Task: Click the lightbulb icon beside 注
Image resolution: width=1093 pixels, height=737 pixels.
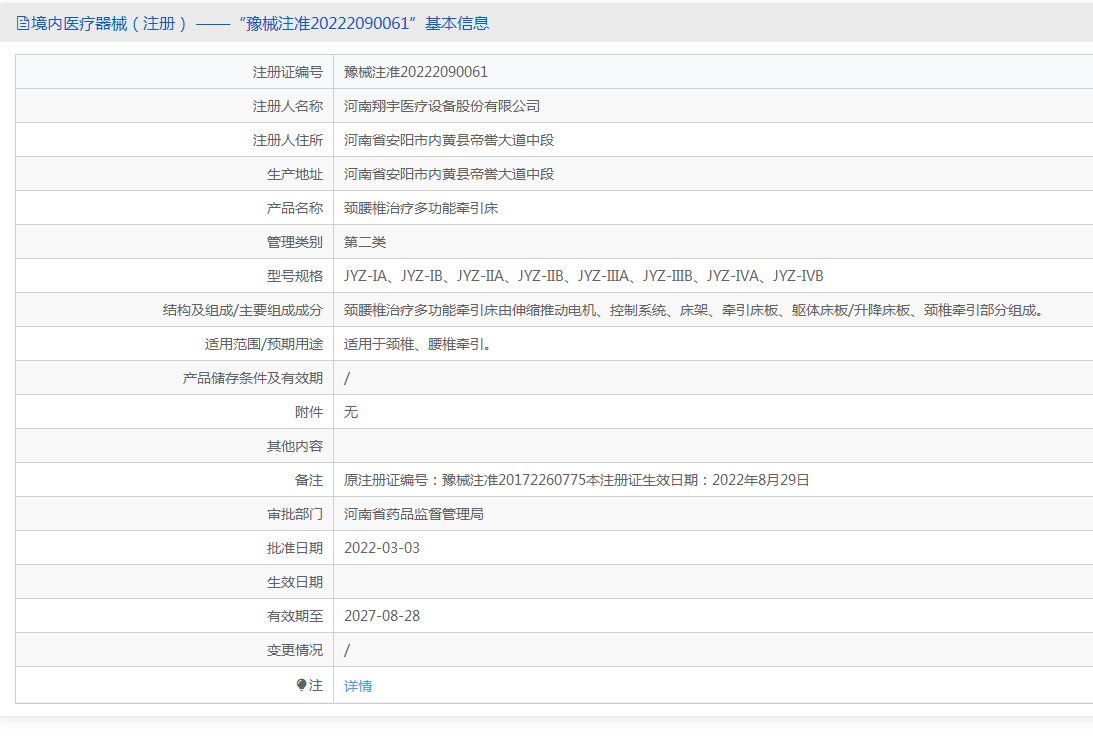Action: coord(302,685)
